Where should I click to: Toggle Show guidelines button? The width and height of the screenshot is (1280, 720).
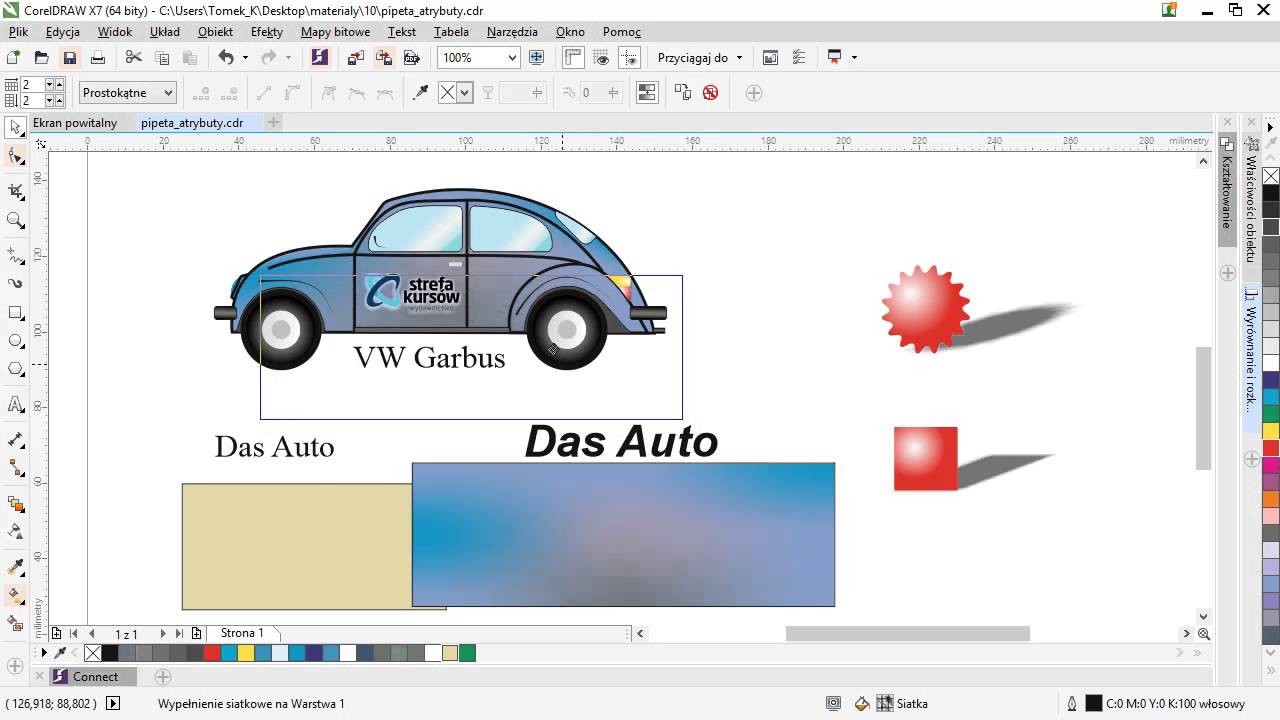coord(630,58)
